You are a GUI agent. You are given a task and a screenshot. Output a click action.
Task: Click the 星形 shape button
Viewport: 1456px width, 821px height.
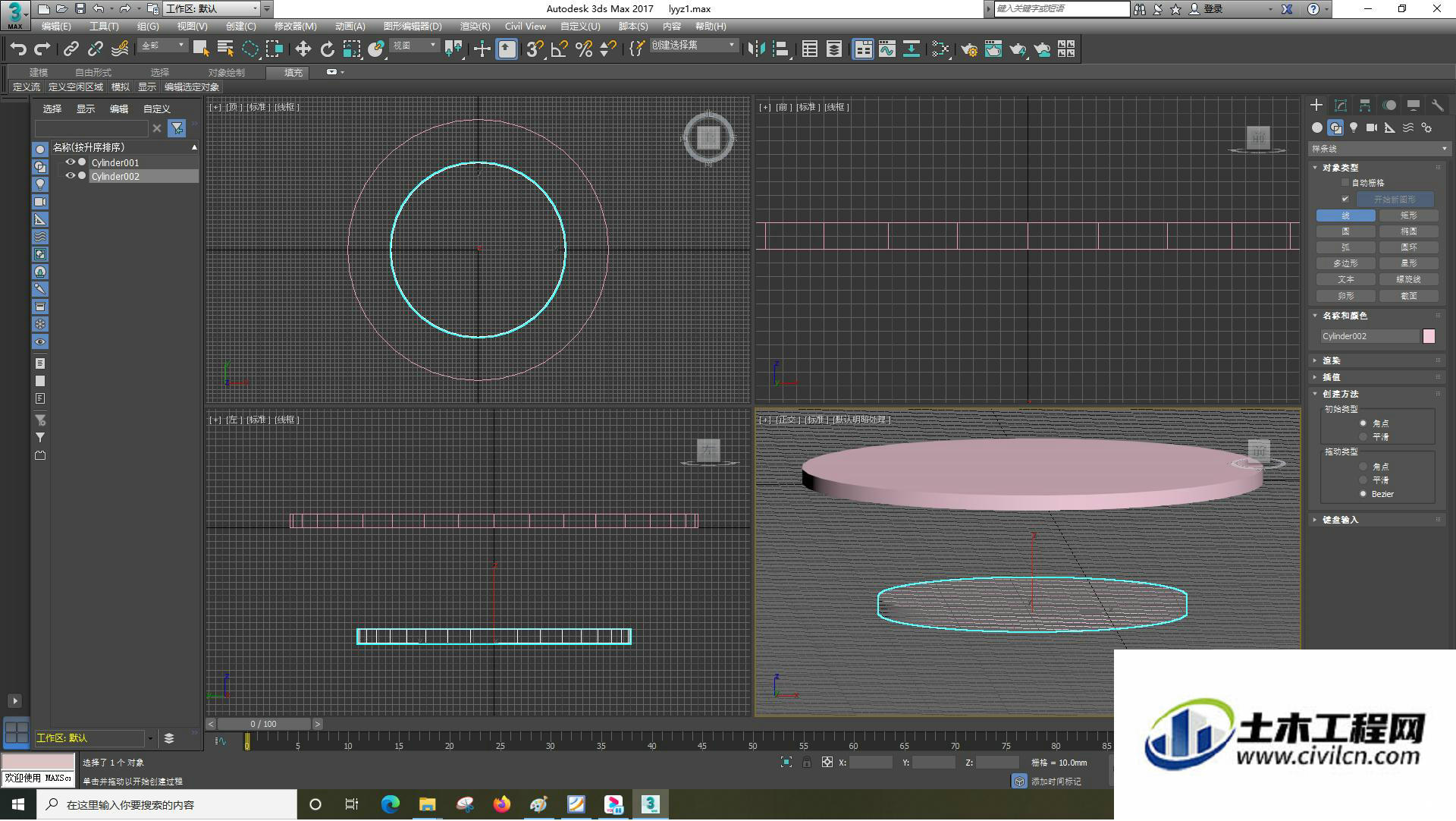(1408, 263)
